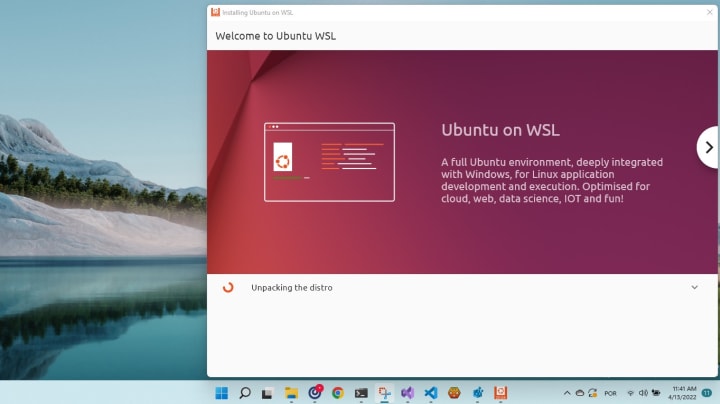Switch to the Ubuntu installer taskbar icon
The image size is (720, 404).
click(x=501, y=393)
